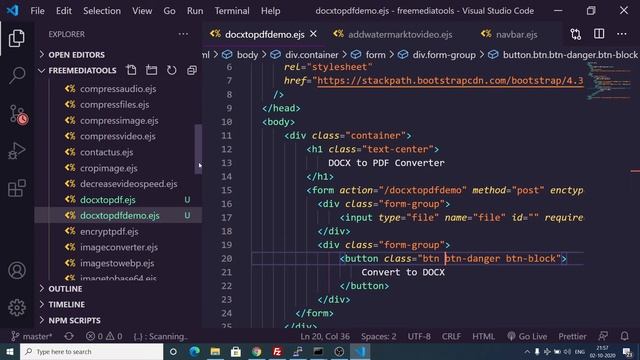This screenshot has width=640, height=360.
Task: Refresh the explorer file tree
Action: [x=171, y=70]
